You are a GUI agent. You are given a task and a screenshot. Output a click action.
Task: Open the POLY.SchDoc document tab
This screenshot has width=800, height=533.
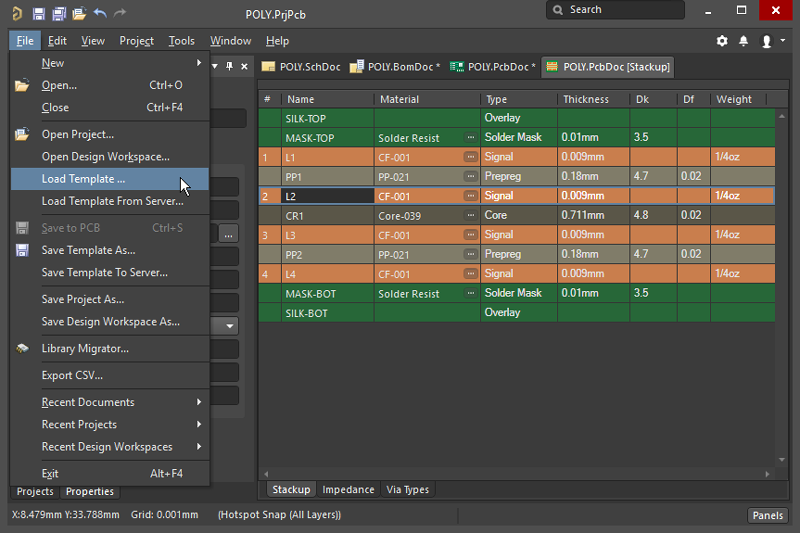coord(301,67)
